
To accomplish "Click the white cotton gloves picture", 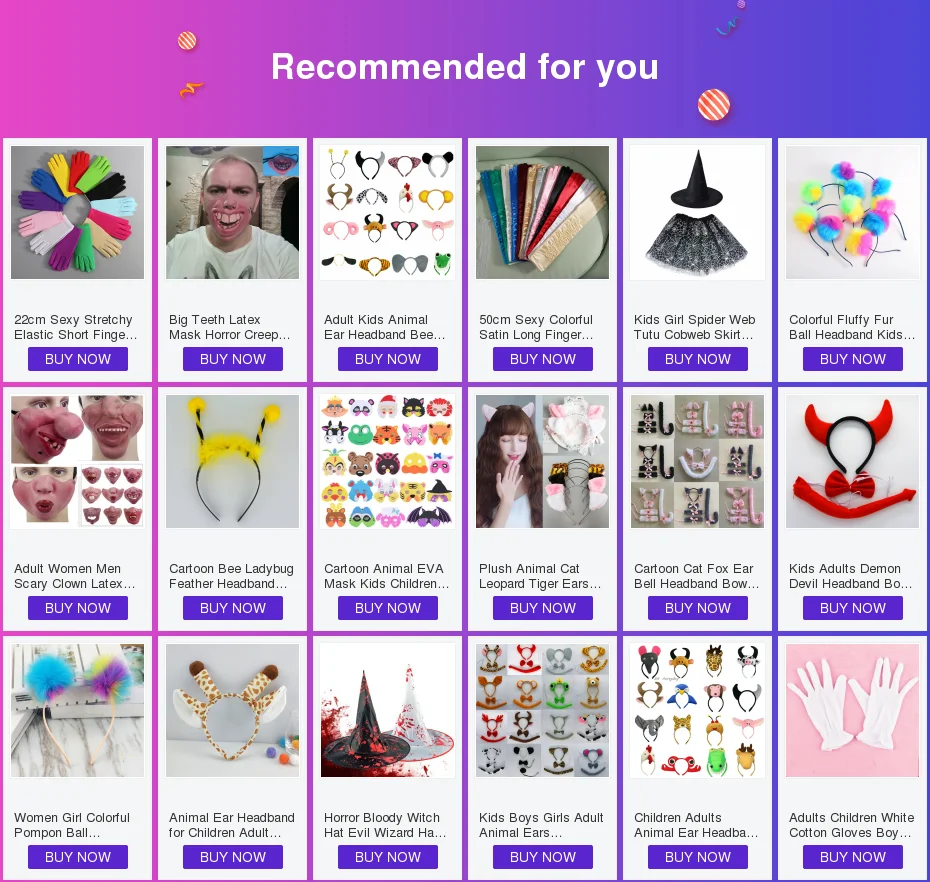I will (x=852, y=711).
